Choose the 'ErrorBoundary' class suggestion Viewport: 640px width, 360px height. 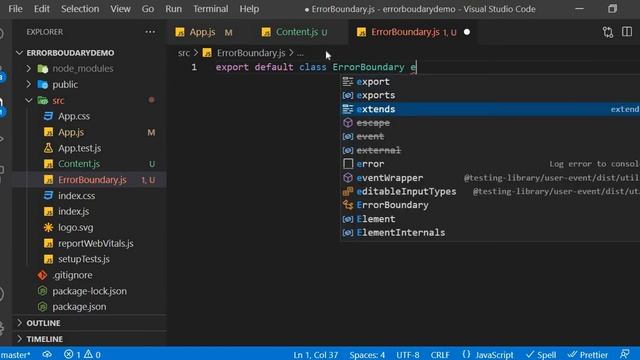tap(490, 205)
